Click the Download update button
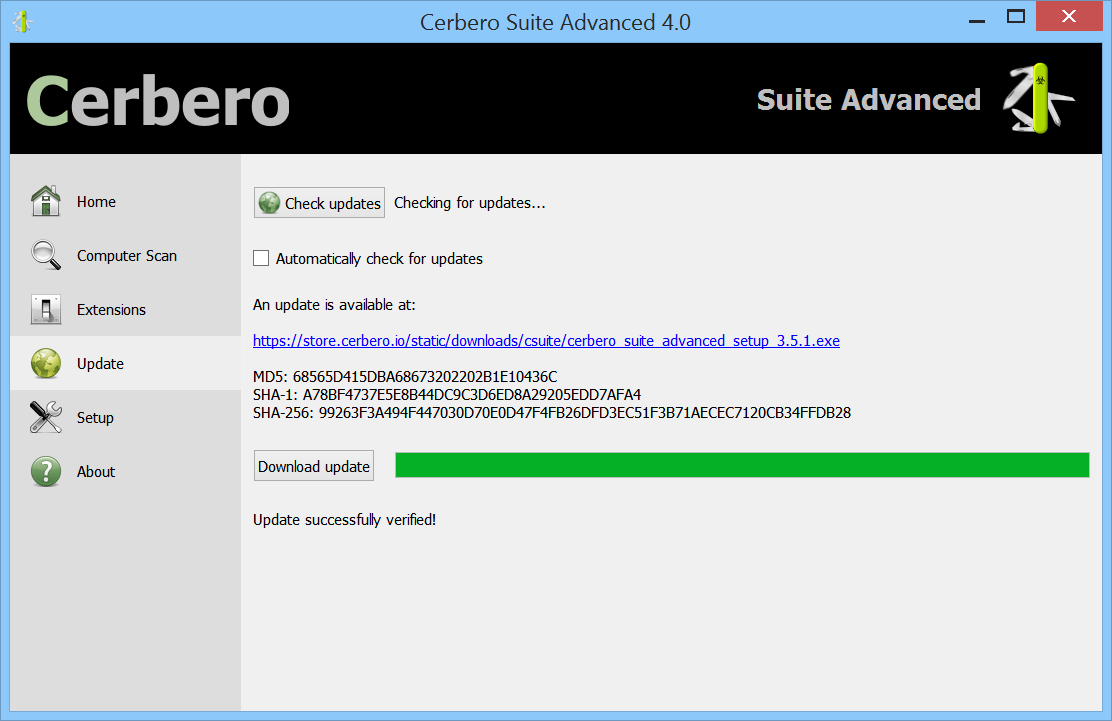This screenshot has width=1112, height=721. pyautogui.click(x=313, y=466)
